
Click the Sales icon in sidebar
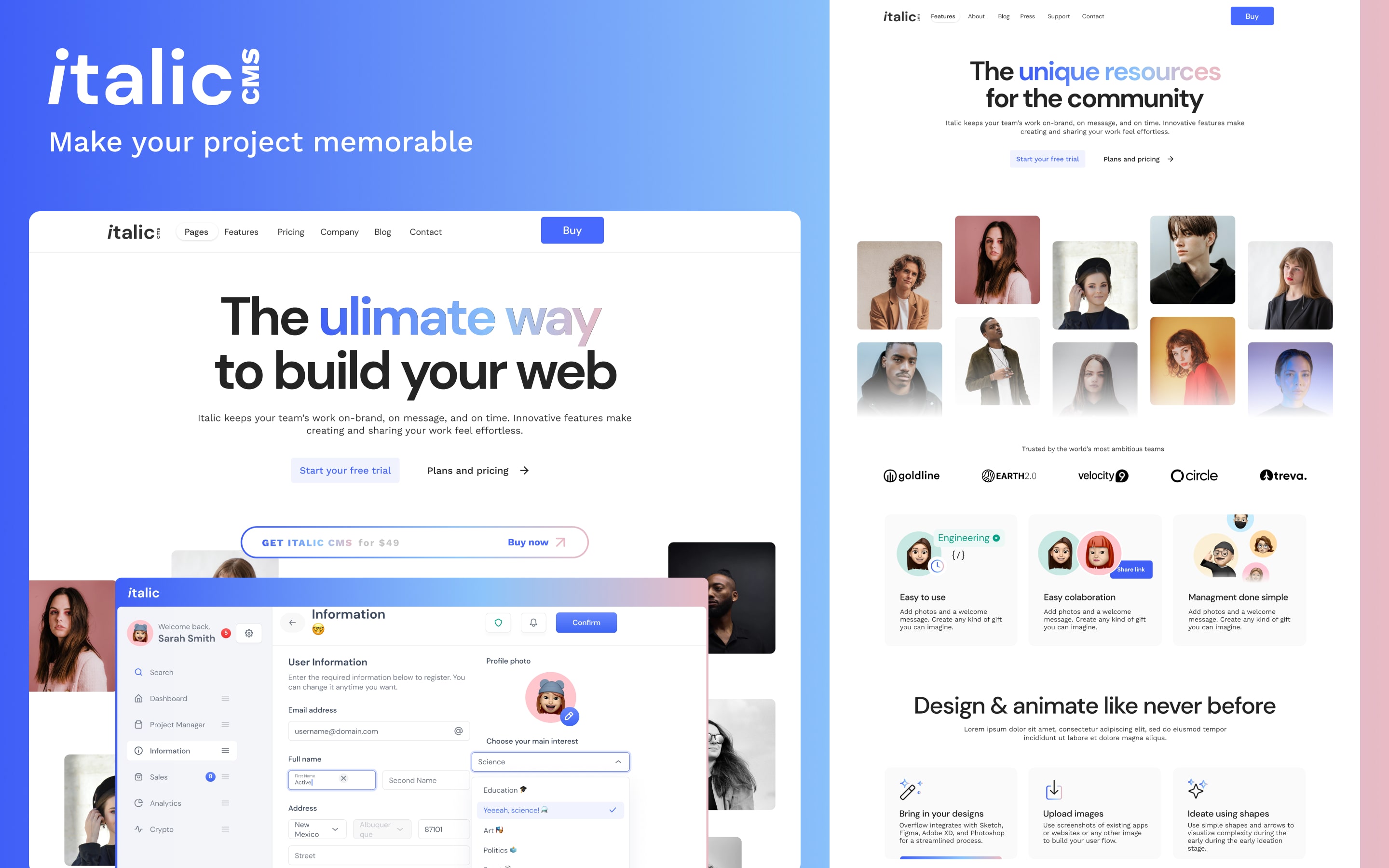[139, 777]
